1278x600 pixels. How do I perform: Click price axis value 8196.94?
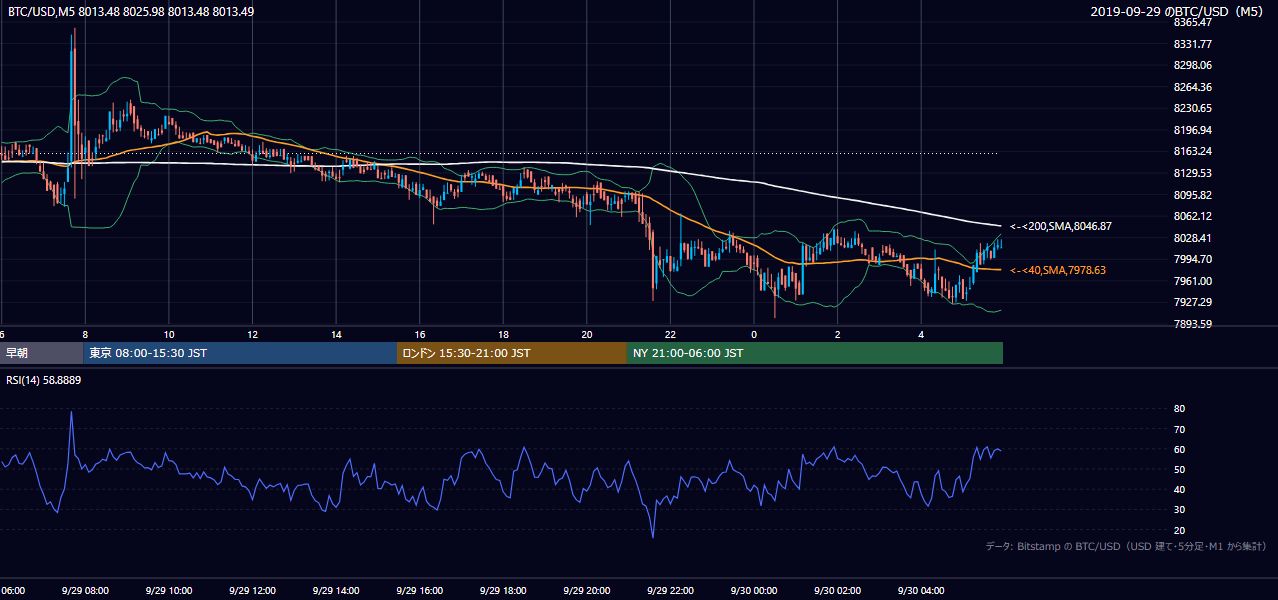point(1193,130)
